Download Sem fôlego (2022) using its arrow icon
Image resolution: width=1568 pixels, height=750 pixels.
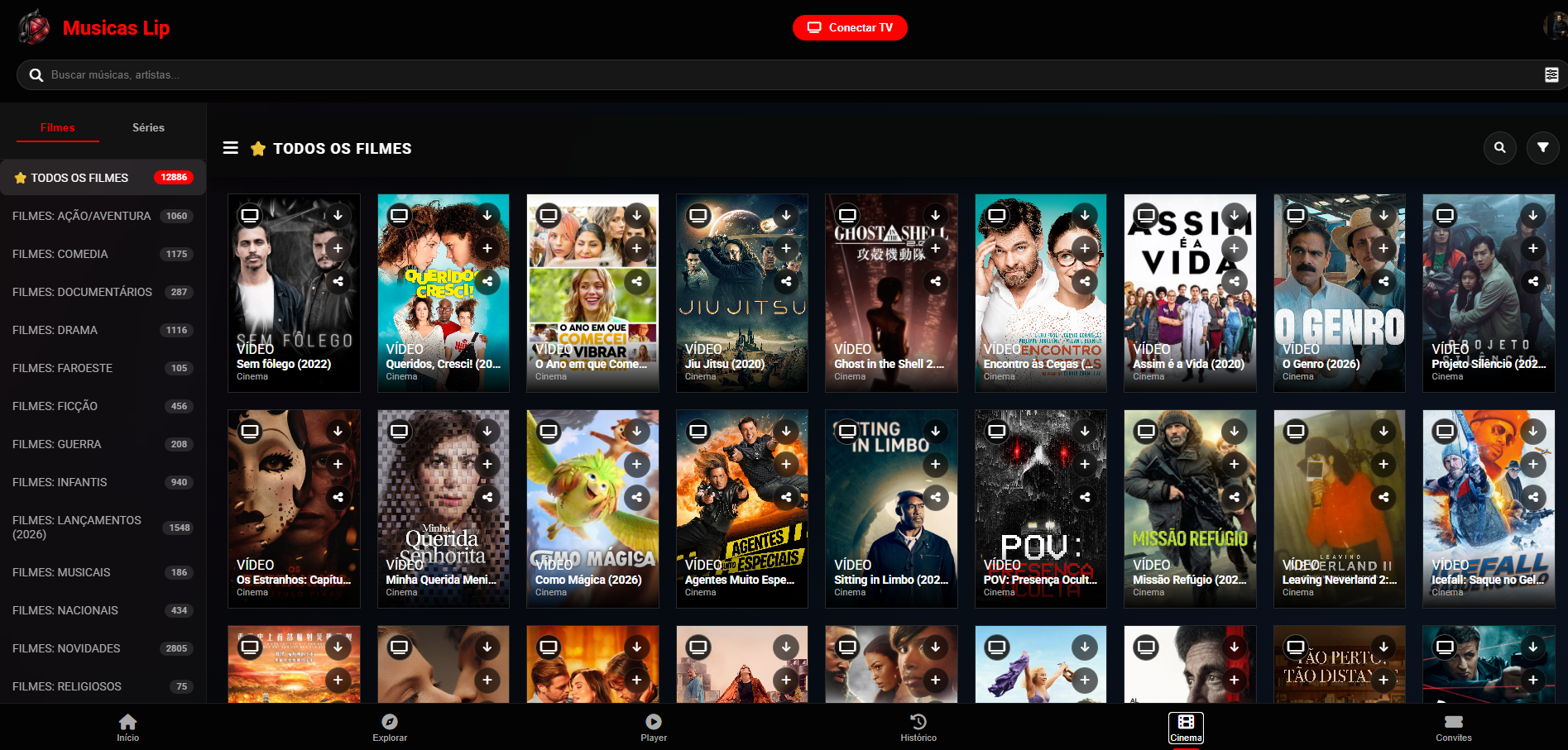338,215
